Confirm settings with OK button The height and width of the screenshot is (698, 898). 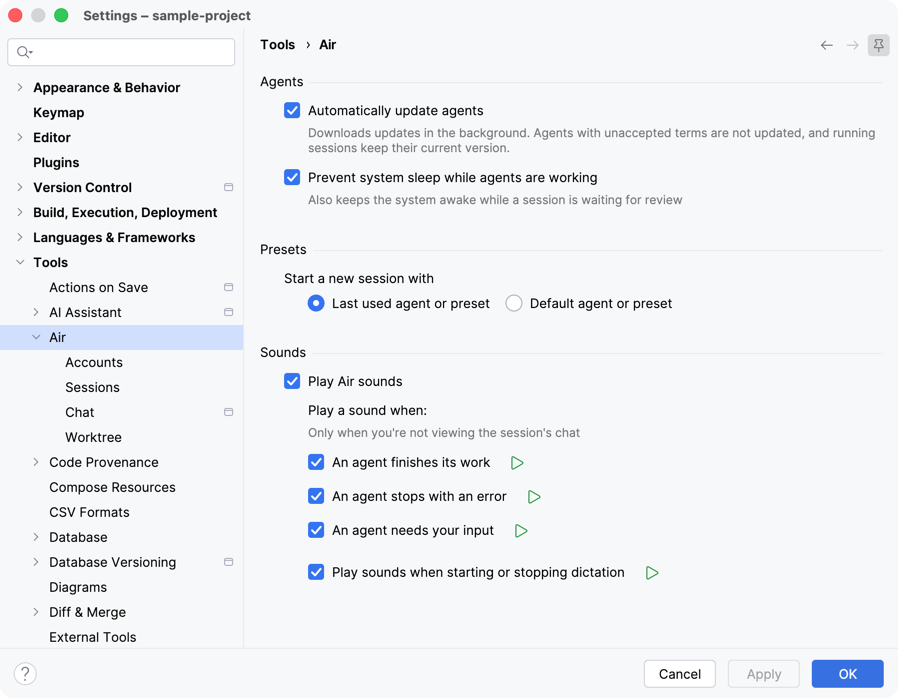[848, 674]
